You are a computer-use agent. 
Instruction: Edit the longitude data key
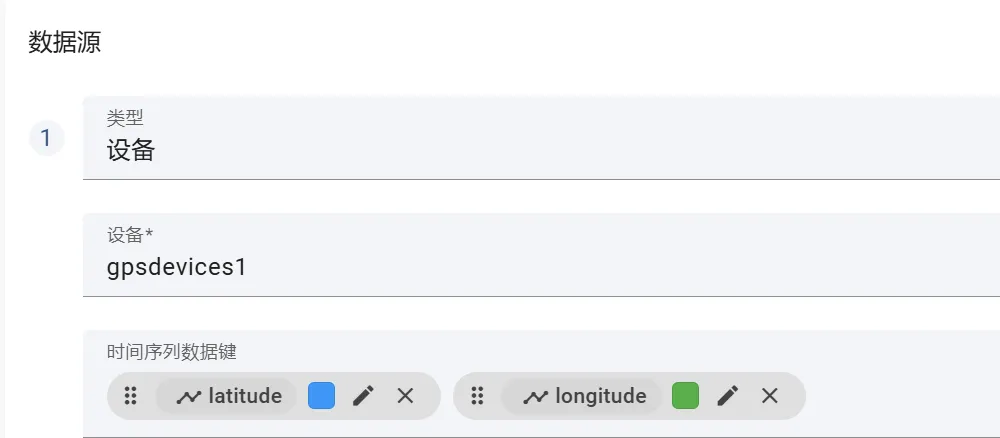(728, 396)
